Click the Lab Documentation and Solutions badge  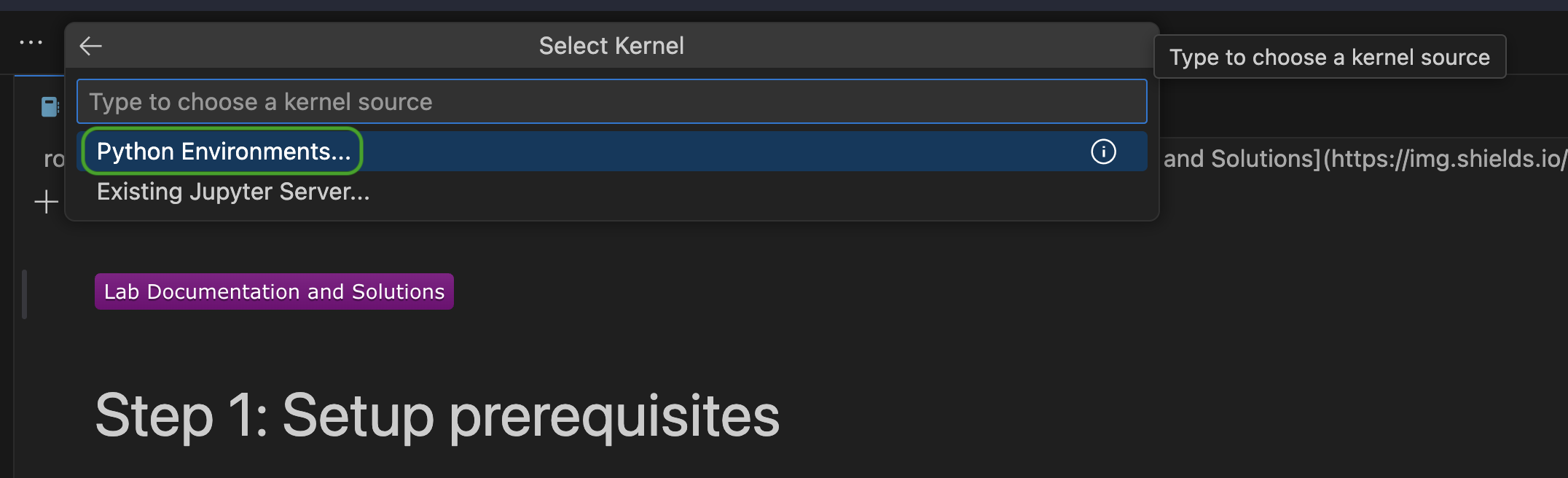[274, 291]
